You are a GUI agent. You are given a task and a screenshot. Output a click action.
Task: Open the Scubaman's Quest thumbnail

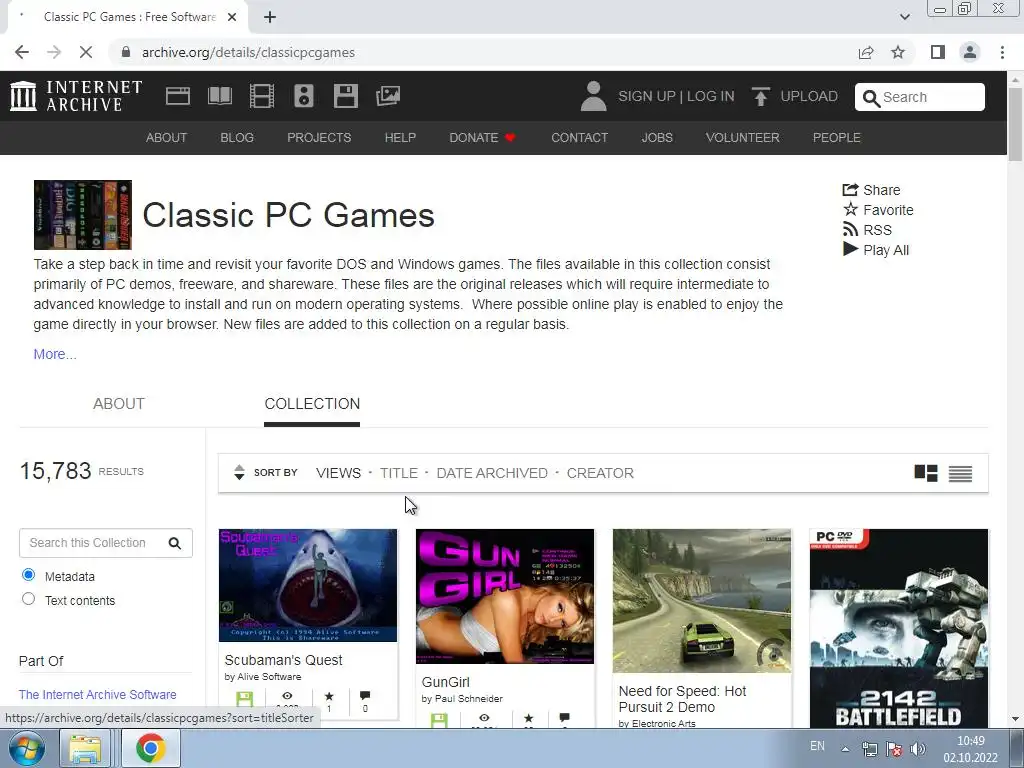click(x=308, y=585)
